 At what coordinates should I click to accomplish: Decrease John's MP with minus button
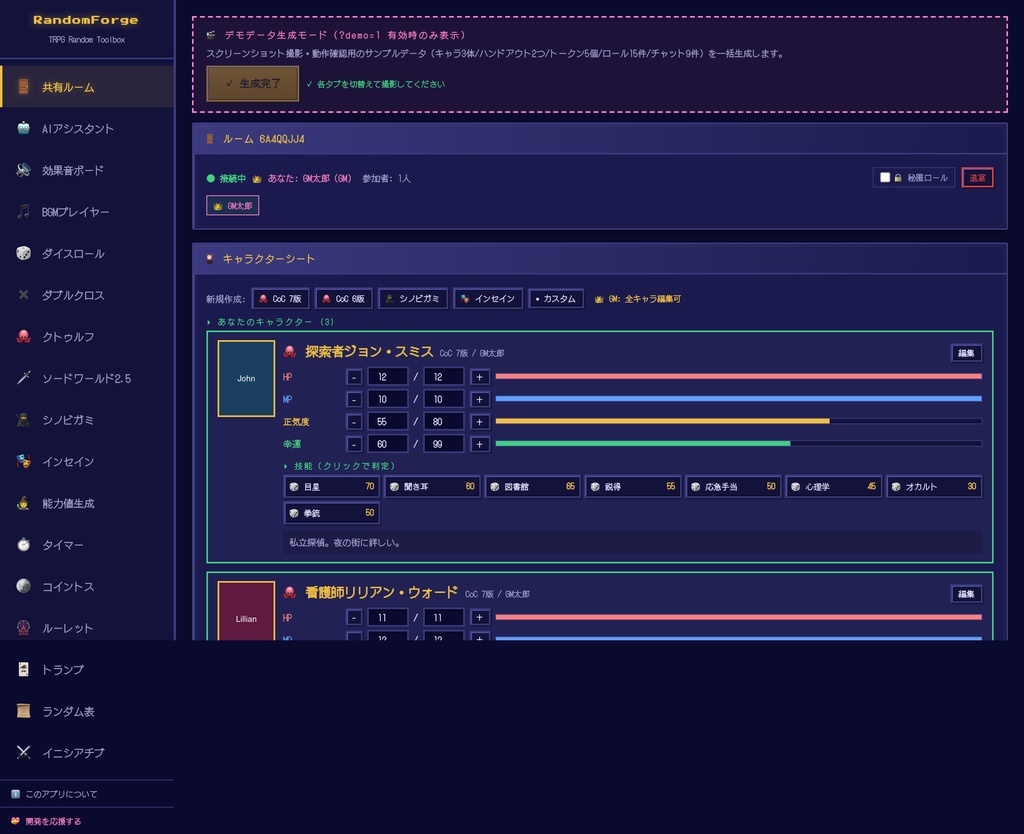coord(354,399)
